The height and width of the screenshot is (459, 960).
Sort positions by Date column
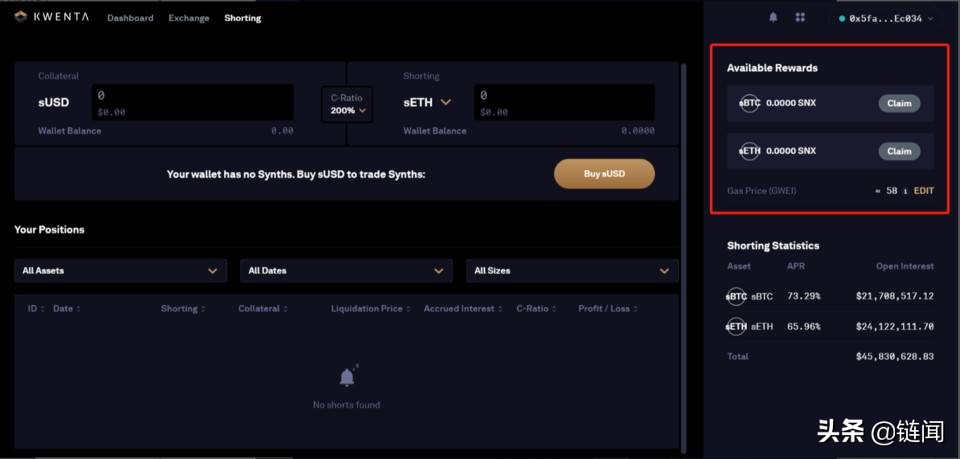coord(67,308)
